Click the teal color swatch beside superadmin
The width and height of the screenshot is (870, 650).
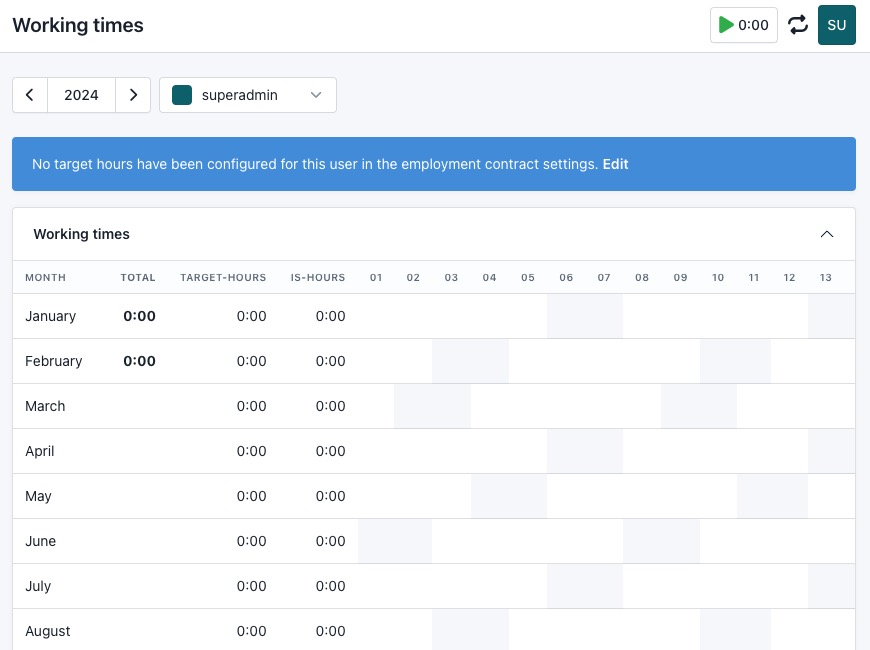click(x=182, y=95)
